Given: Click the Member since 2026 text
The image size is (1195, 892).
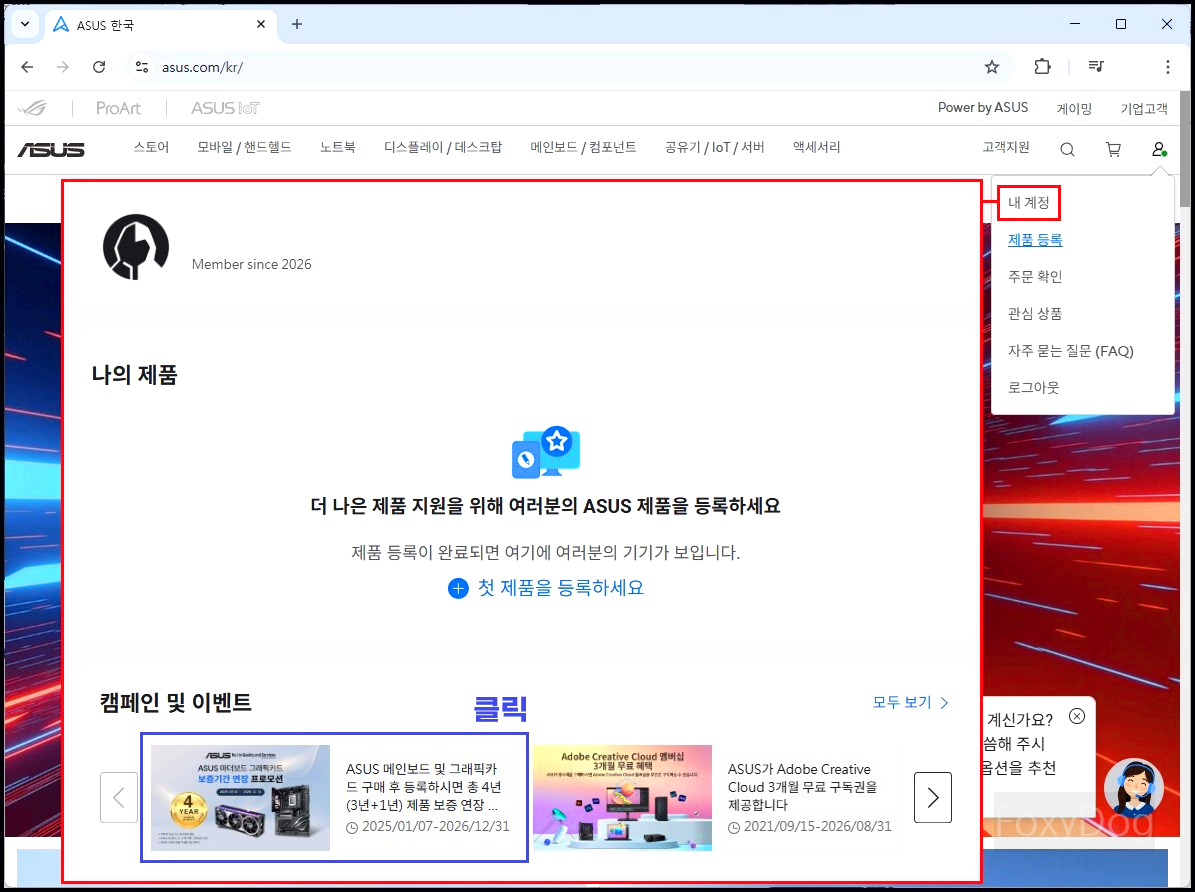Looking at the screenshot, I should (x=251, y=265).
